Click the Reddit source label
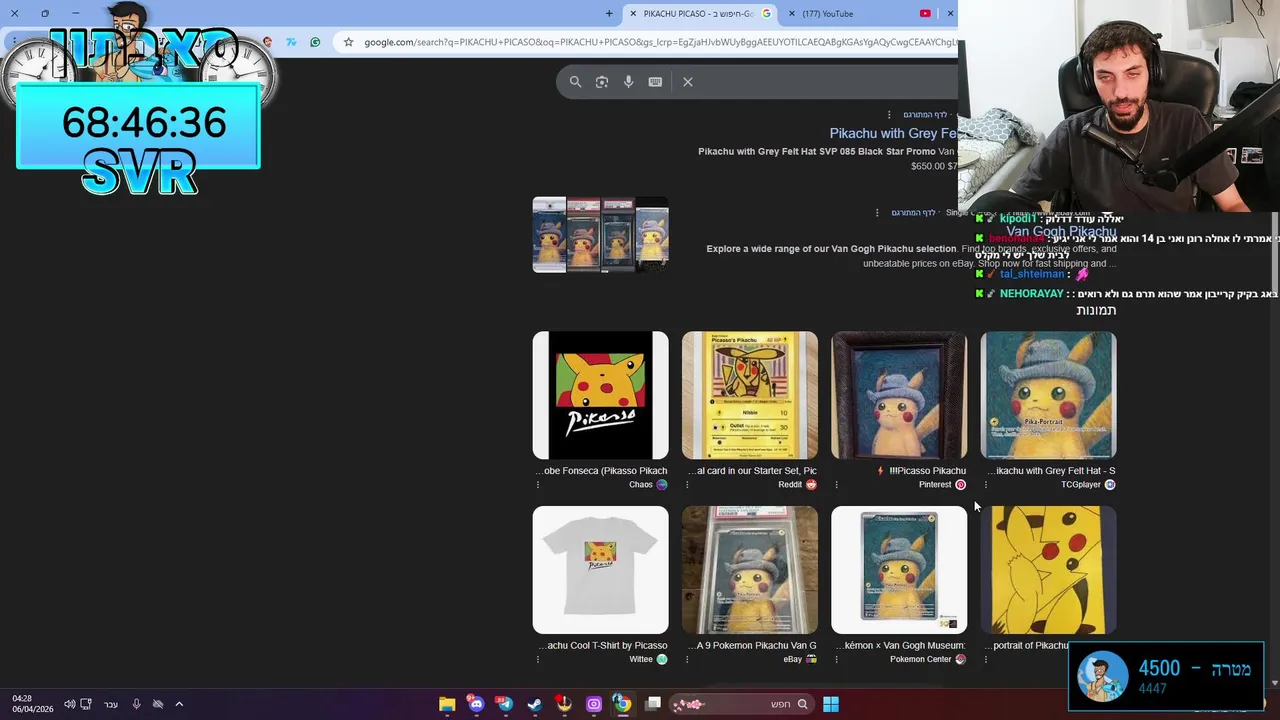The width and height of the screenshot is (1280, 720). (797, 485)
